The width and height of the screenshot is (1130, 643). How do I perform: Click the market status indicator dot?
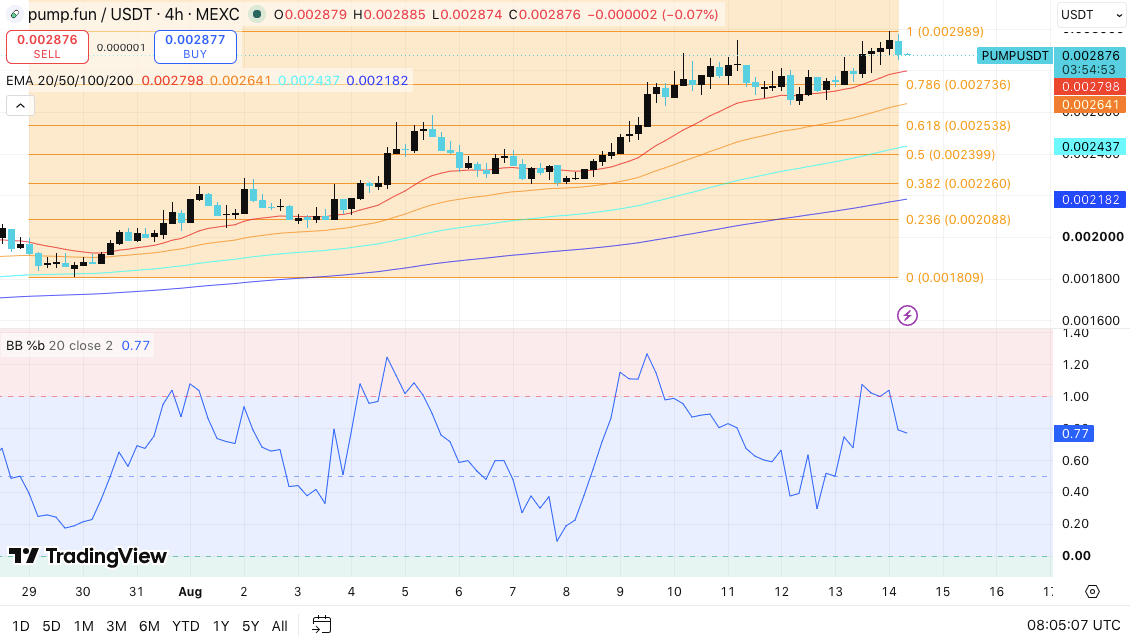coord(257,14)
